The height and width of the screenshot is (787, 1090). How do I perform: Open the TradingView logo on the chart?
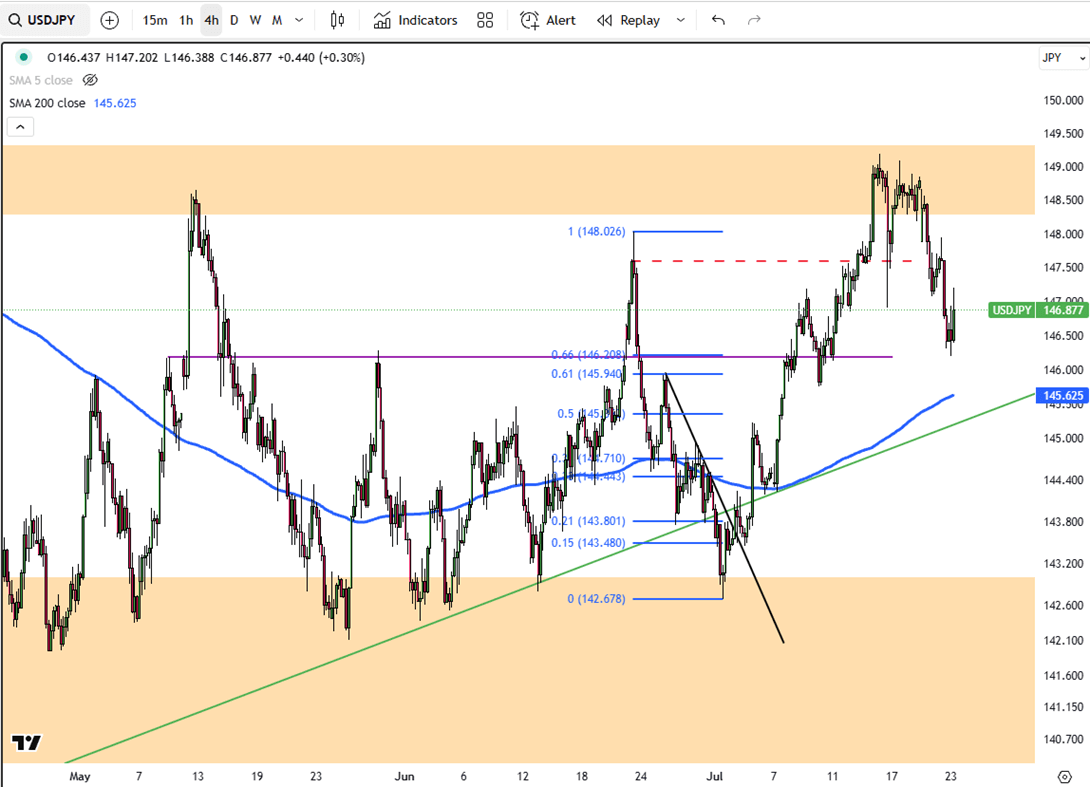coord(27,742)
